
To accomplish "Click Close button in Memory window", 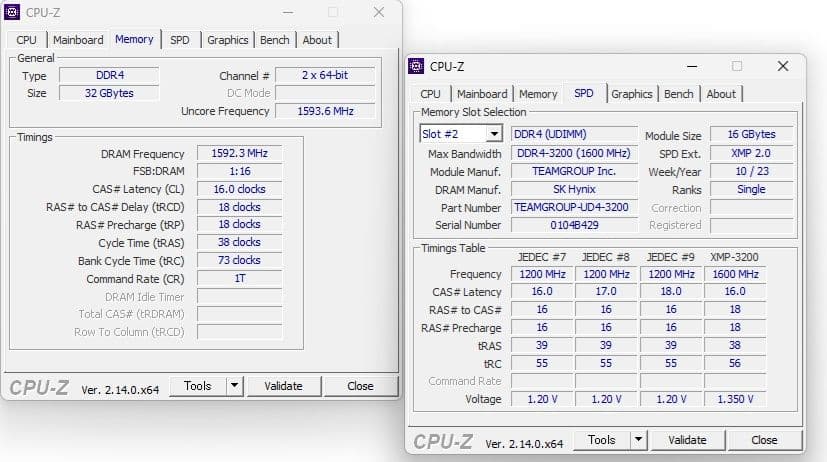I will click(x=360, y=386).
